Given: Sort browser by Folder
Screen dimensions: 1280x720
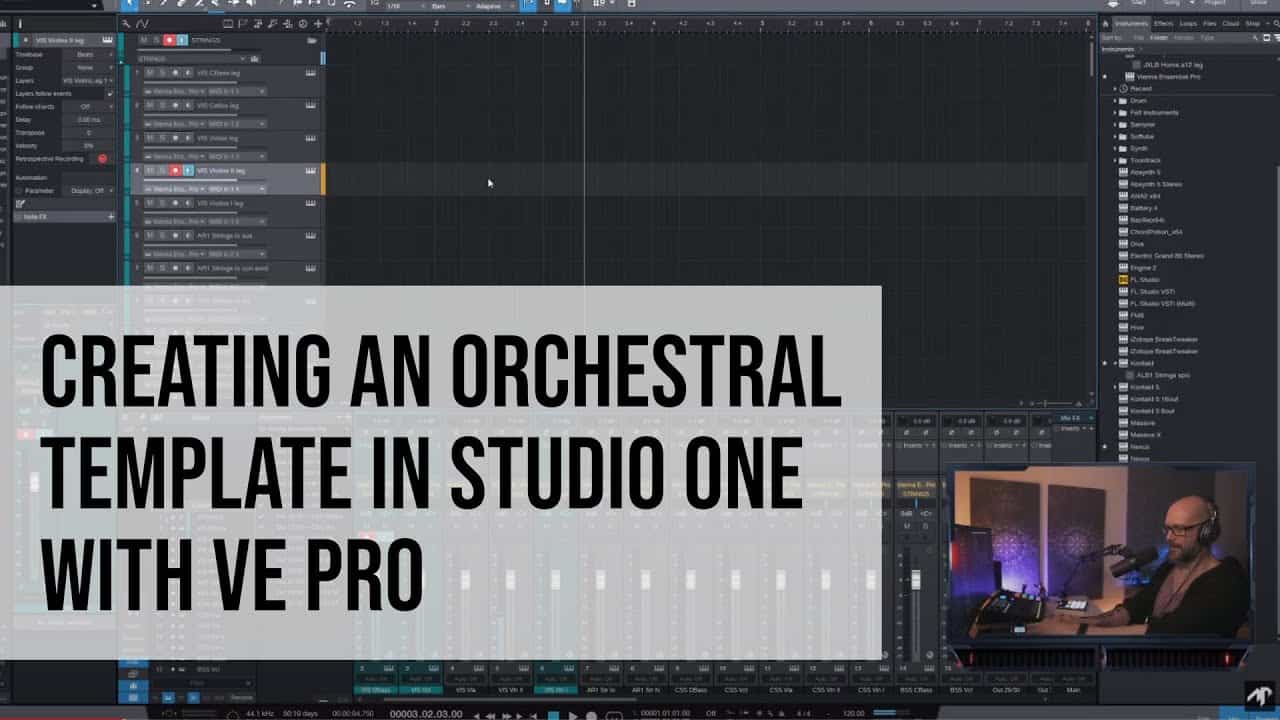Looking at the screenshot, I should [x=1158, y=37].
